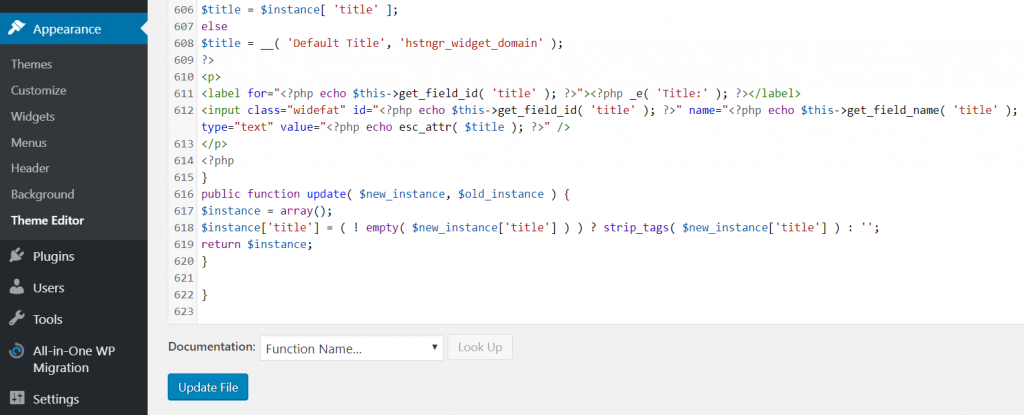This screenshot has height=415, width=1024.
Task: Click the Update File button
Action: 208,387
